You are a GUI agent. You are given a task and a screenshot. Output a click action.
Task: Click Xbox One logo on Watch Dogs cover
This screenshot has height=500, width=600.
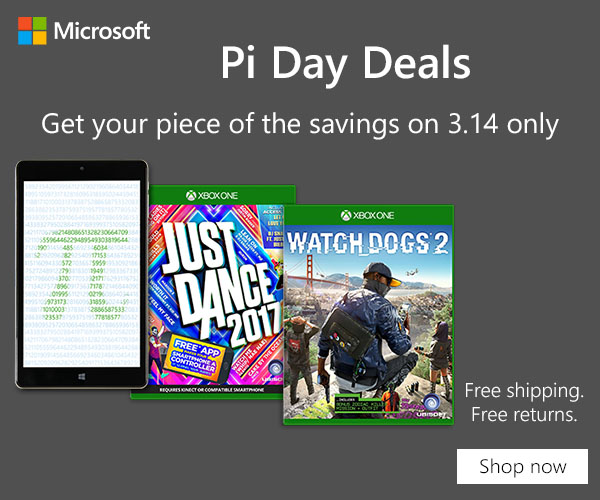point(368,215)
